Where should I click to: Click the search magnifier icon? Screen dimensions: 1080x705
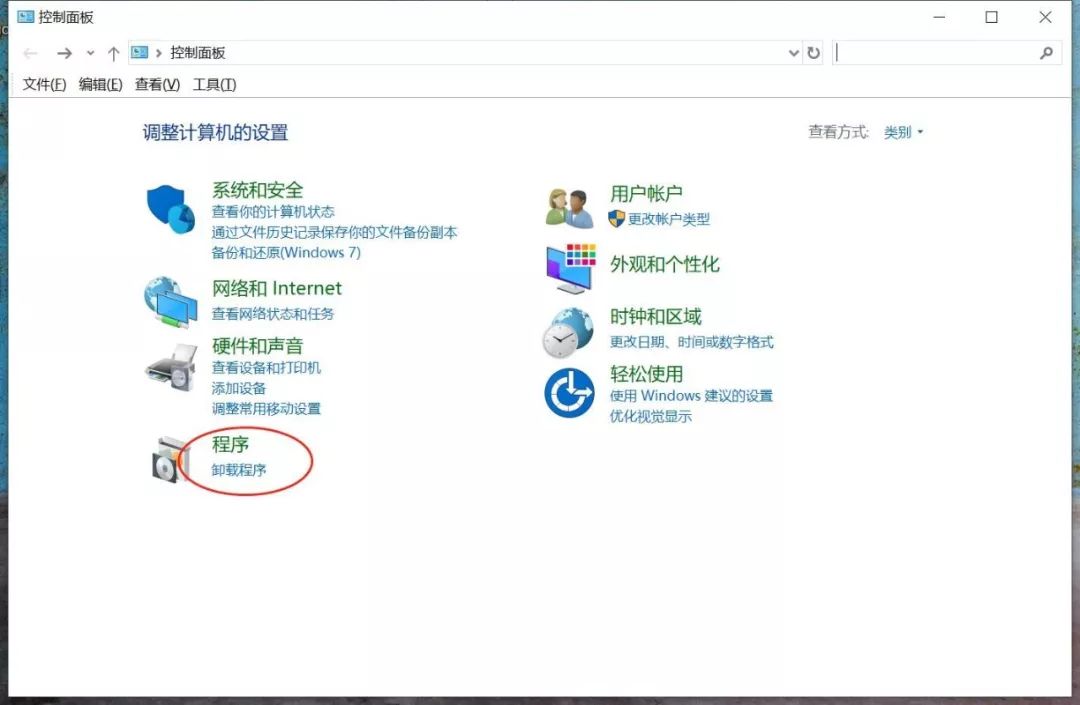(x=1046, y=53)
